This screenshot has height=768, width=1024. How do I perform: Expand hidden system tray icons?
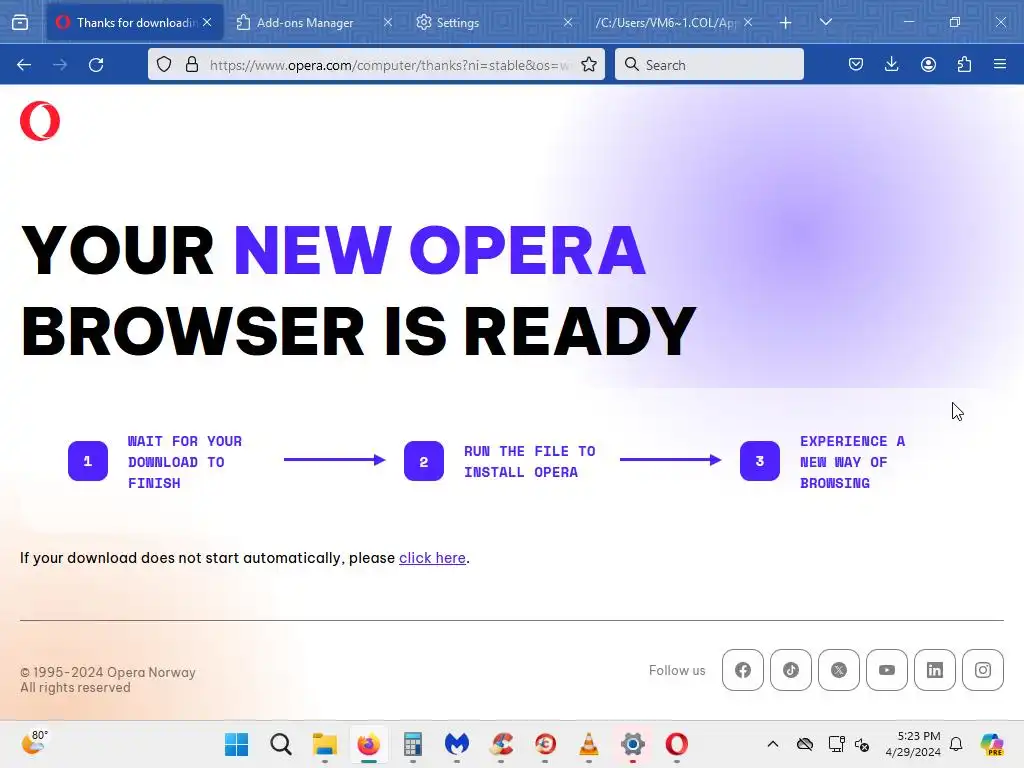(773, 744)
